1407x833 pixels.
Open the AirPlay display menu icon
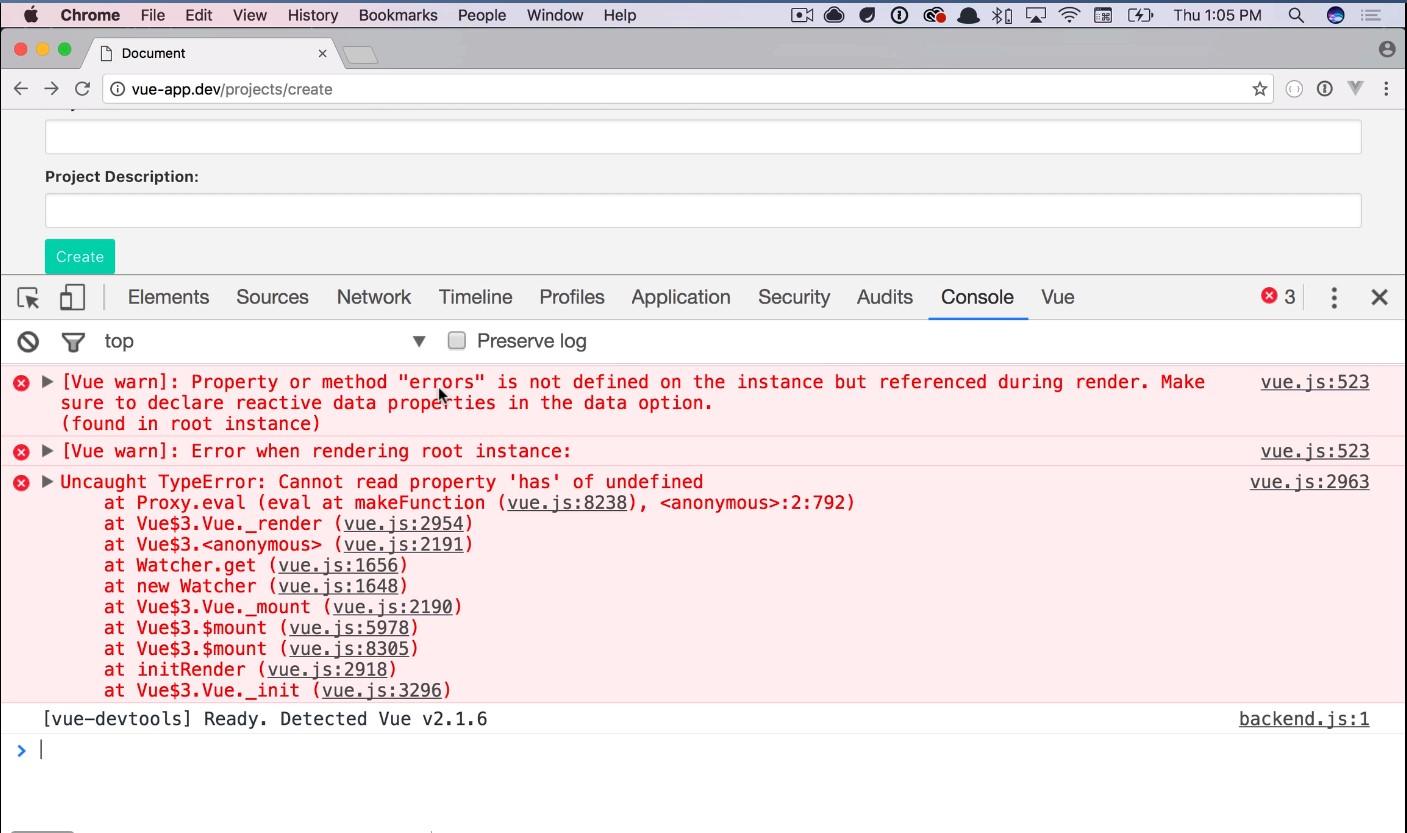(x=1036, y=15)
